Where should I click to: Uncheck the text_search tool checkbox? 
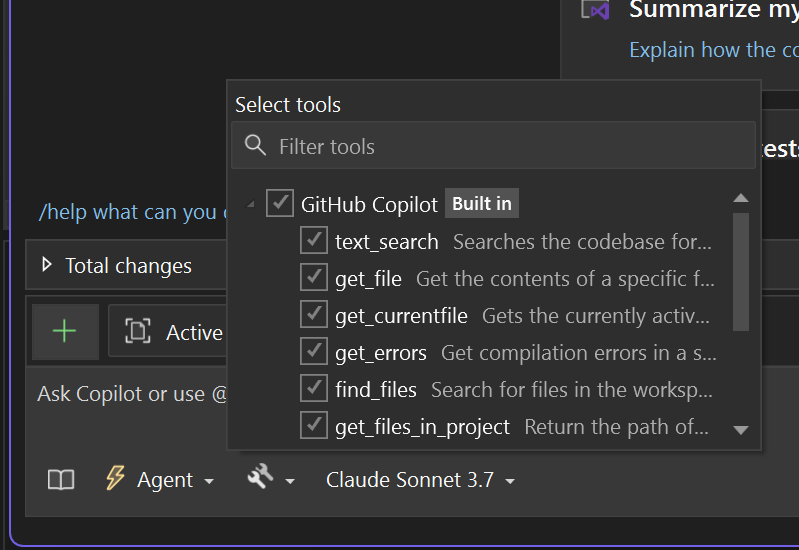click(314, 241)
